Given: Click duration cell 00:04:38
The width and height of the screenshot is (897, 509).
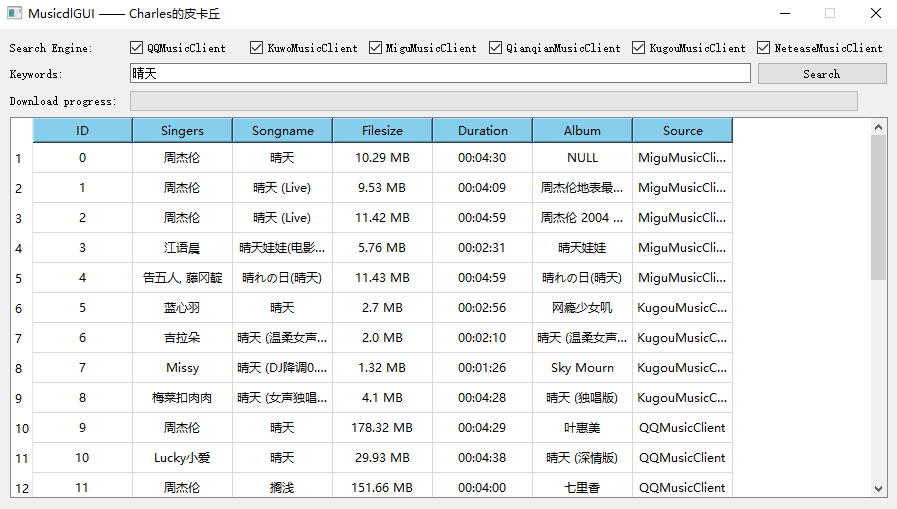Looking at the screenshot, I should click(482, 458).
